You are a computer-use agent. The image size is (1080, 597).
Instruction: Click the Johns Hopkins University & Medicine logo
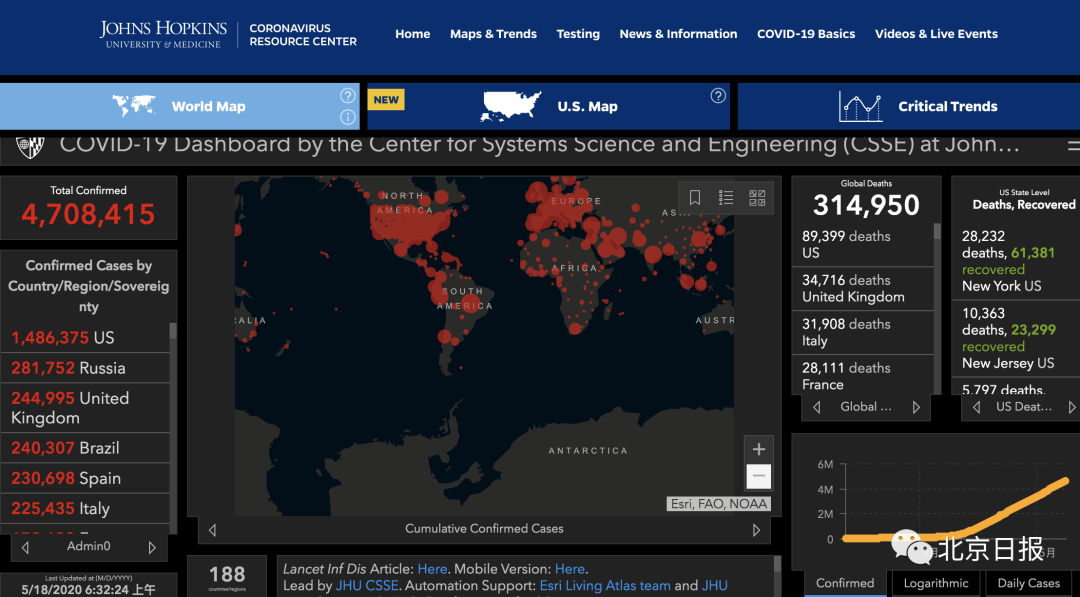163,34
